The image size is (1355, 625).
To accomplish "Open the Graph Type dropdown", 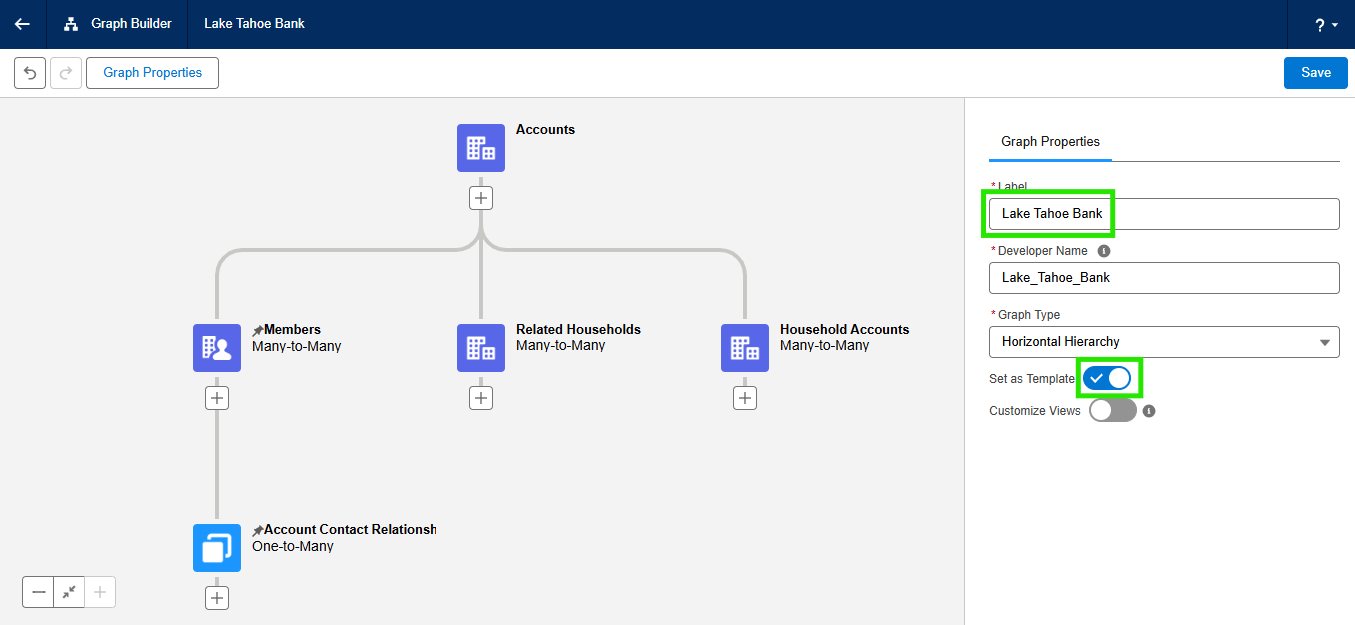I will [1164, 342].
